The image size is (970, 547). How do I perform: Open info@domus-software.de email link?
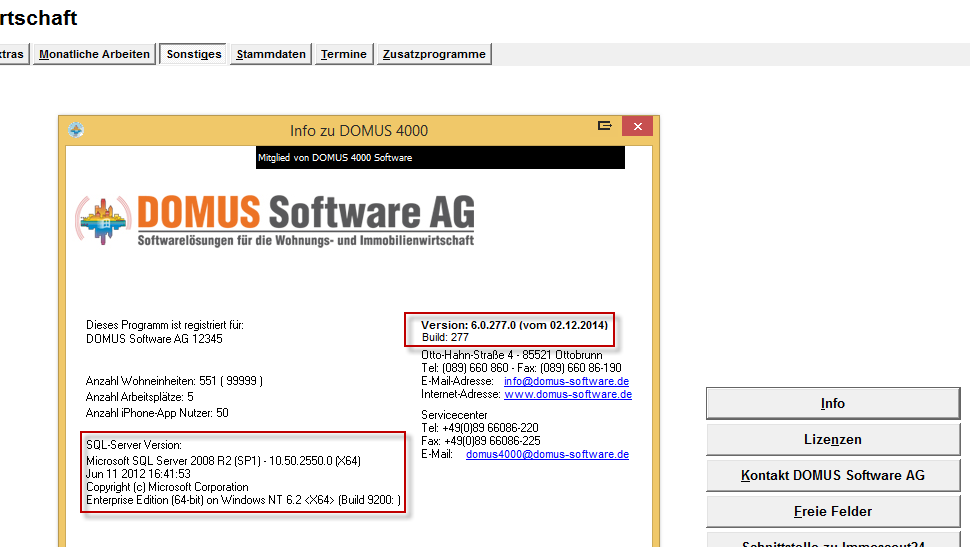coord(566,381)
